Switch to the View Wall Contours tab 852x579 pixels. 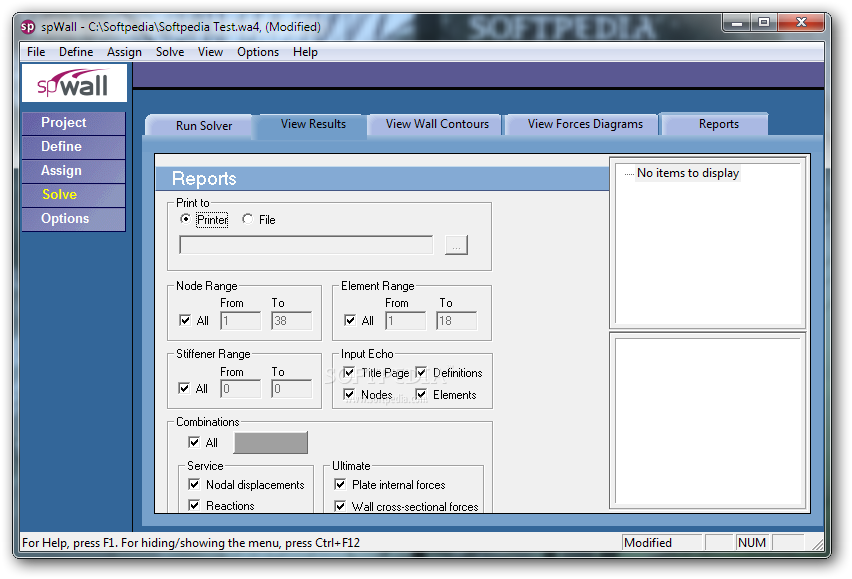pos(437,124)
